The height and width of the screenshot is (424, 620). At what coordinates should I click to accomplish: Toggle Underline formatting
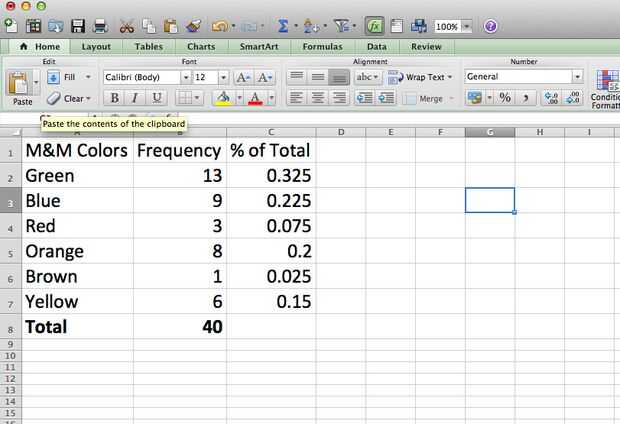pyautogui.click(x=157, y=98)
